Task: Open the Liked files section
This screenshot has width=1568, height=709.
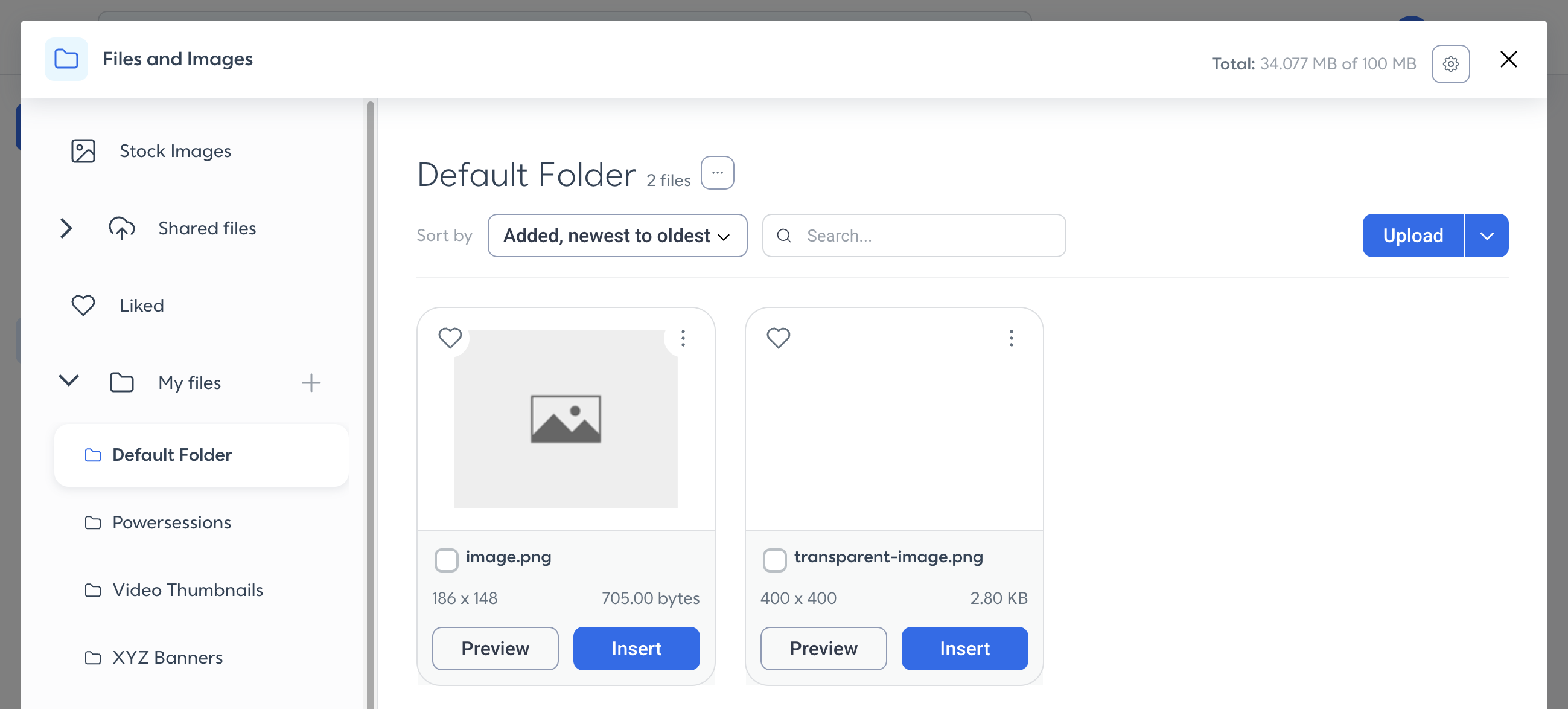Action: click(x=142, y=306)
